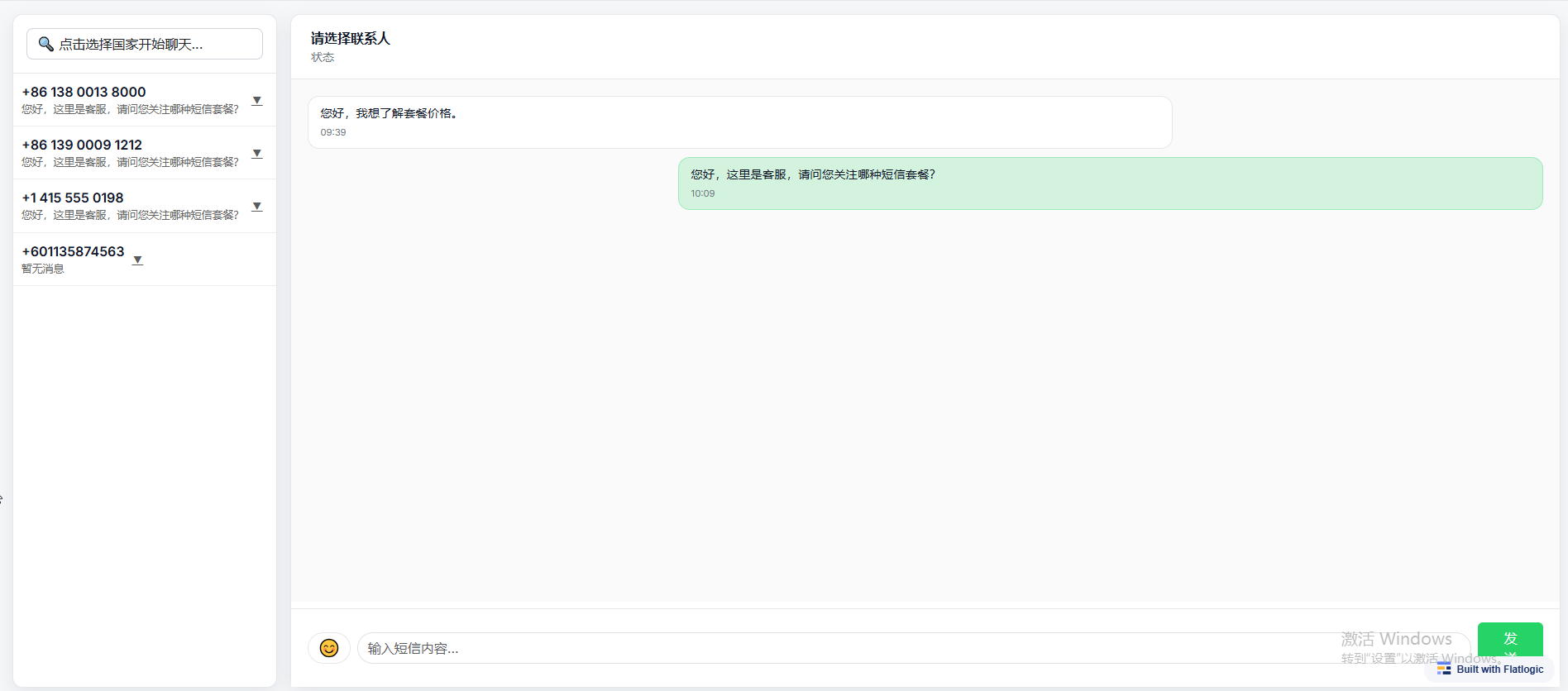The image size is (1568, 691).
Task: Expand dropdown for +1 415 555 0198
Action: point(257,207)
